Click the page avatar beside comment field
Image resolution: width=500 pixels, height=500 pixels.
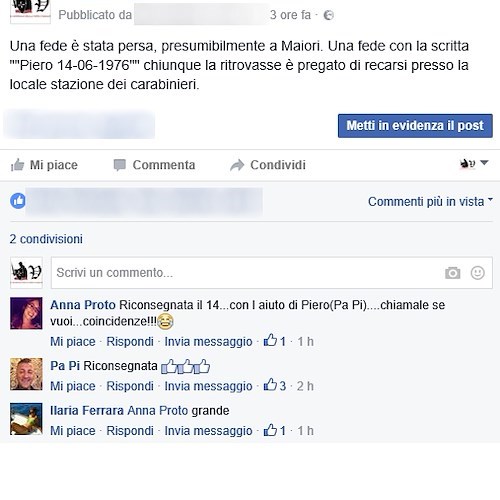26,273
